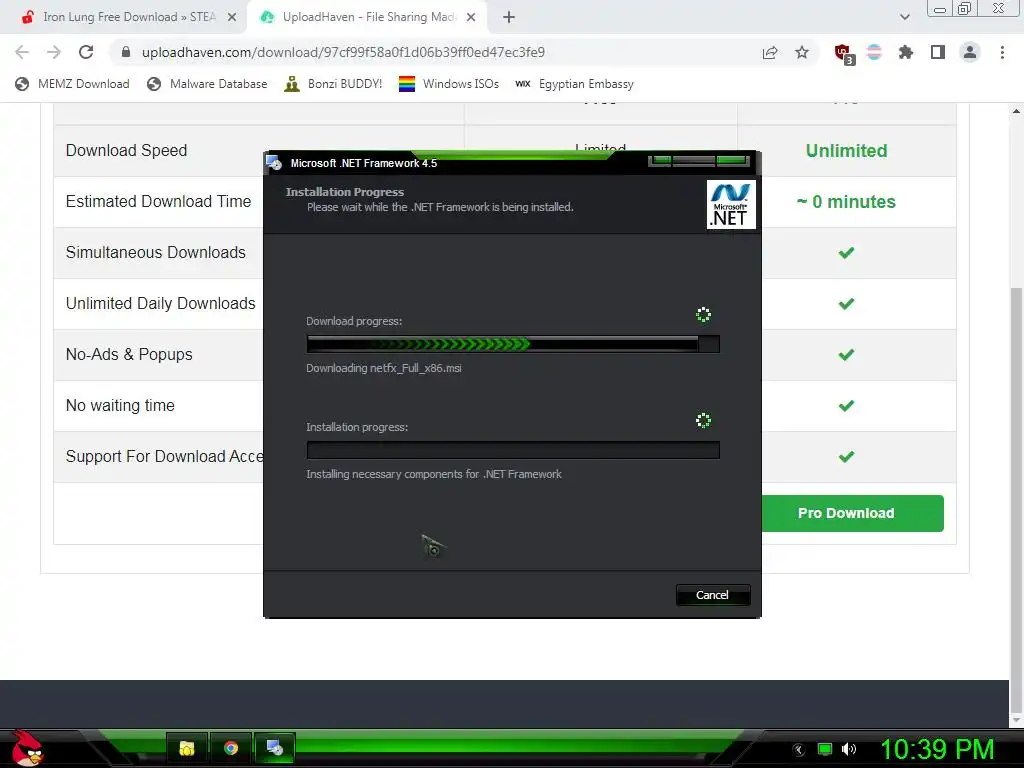Click the Unlimited download speed text
1024x768 pixels.
(846, 151)
